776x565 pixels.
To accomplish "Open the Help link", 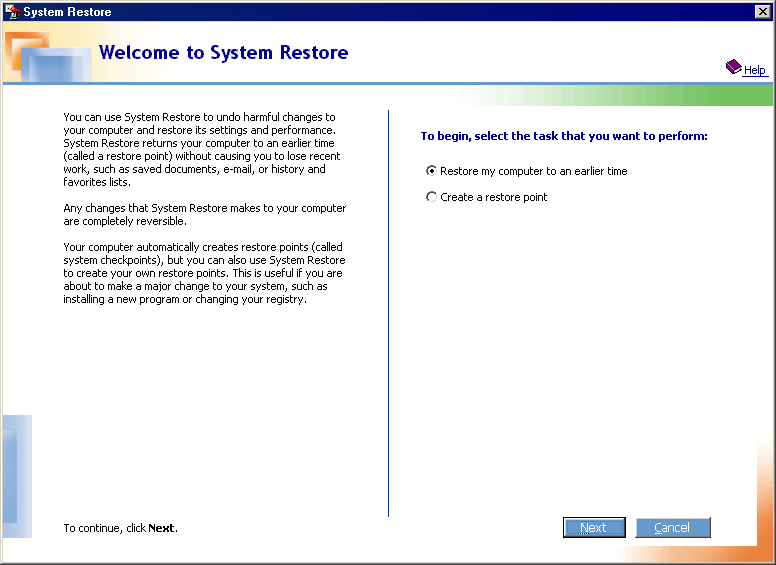I will pyautogui.click(x=754, y=70).
